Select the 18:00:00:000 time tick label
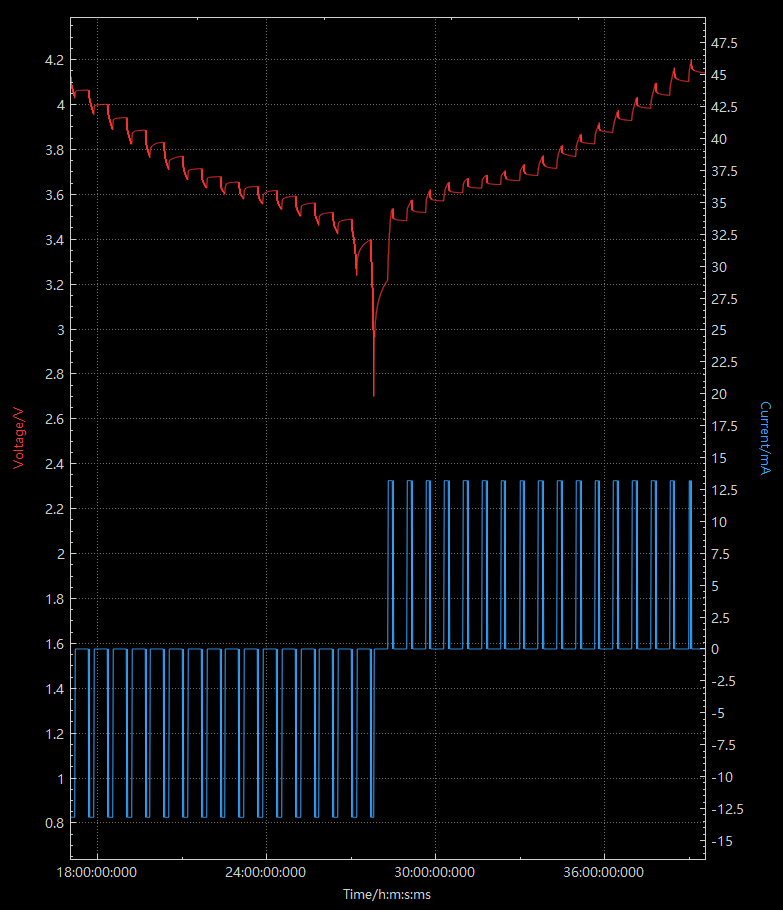This screenshot has width=783, height=910. point(97,872)
